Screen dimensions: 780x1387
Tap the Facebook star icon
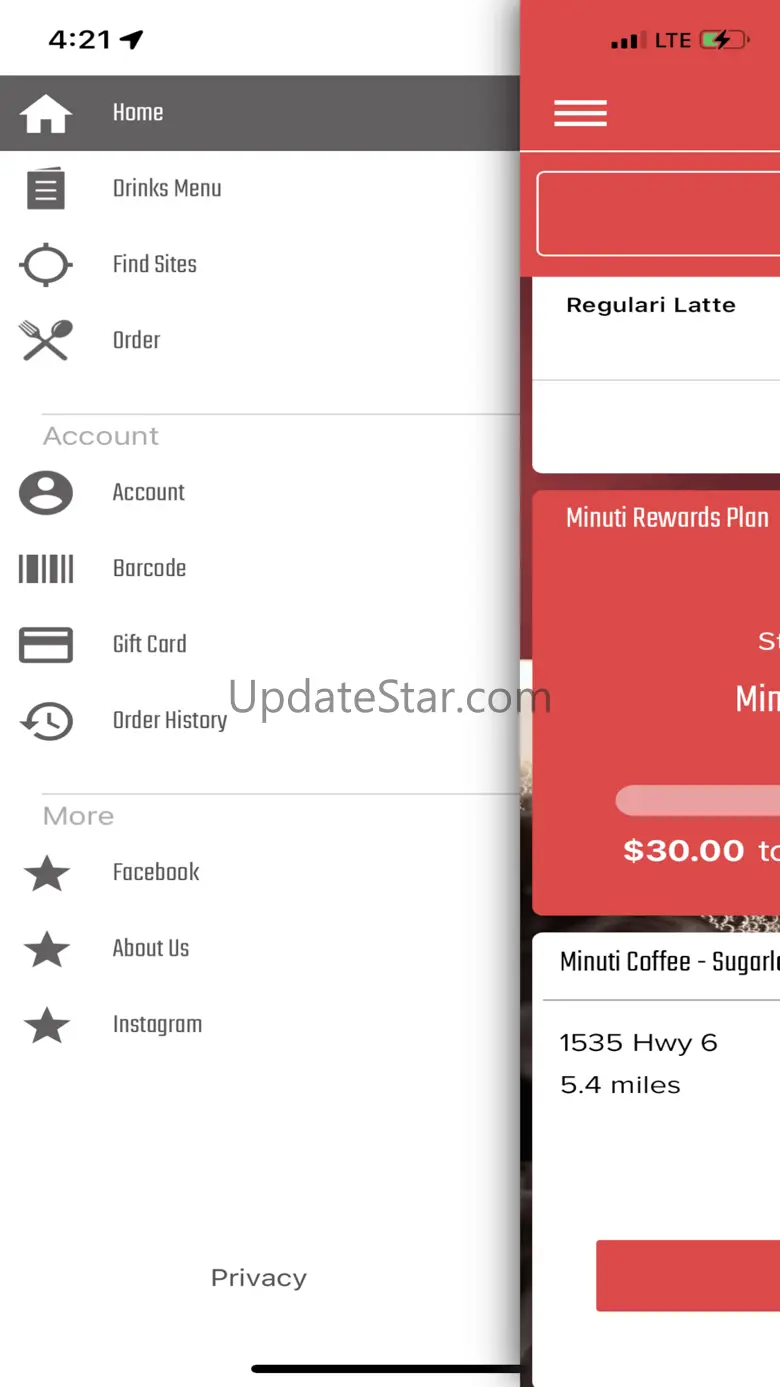point(47,873)
